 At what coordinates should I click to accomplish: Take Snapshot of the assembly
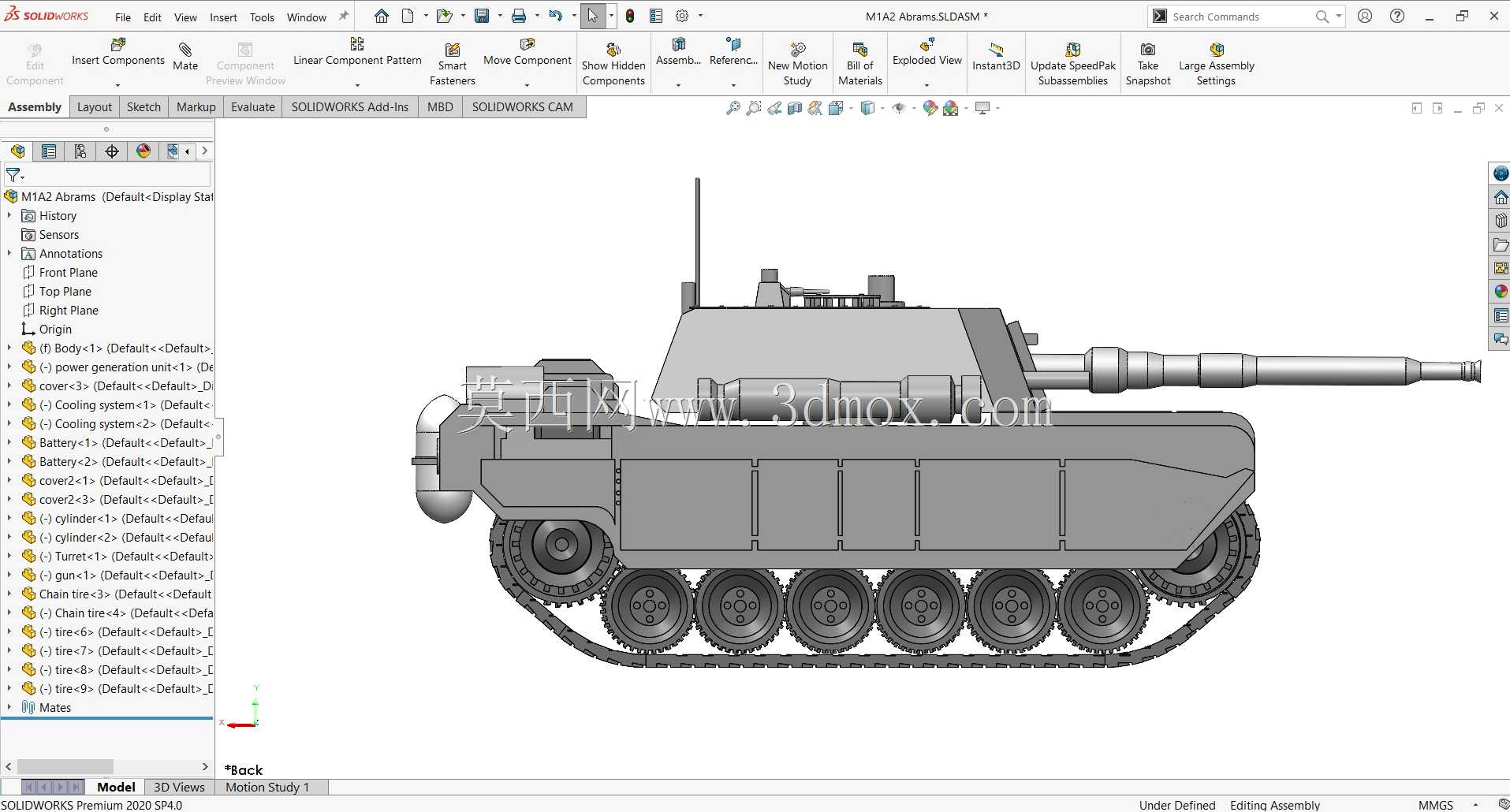(x=1148, y=64)
